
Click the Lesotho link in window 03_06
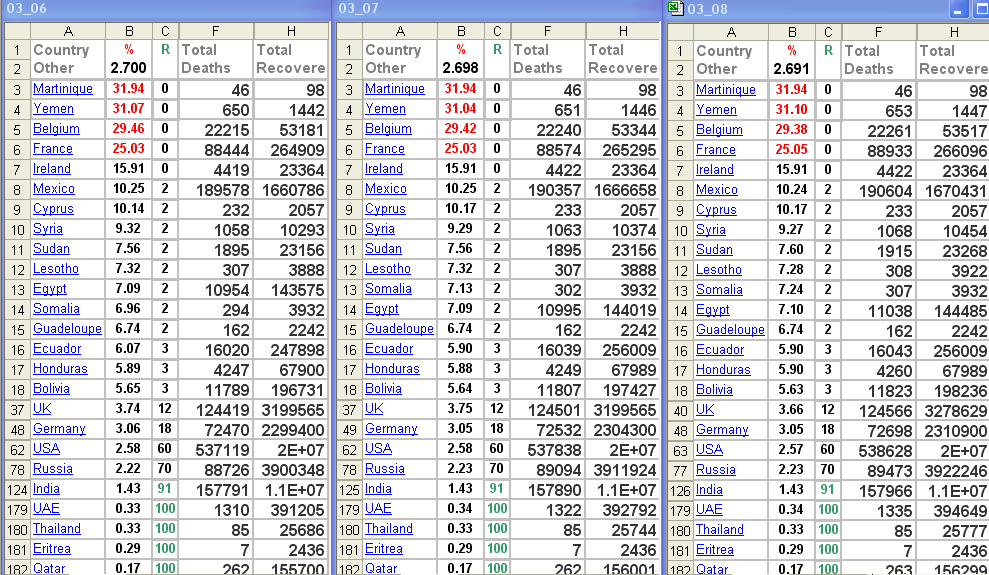[56, 269]
